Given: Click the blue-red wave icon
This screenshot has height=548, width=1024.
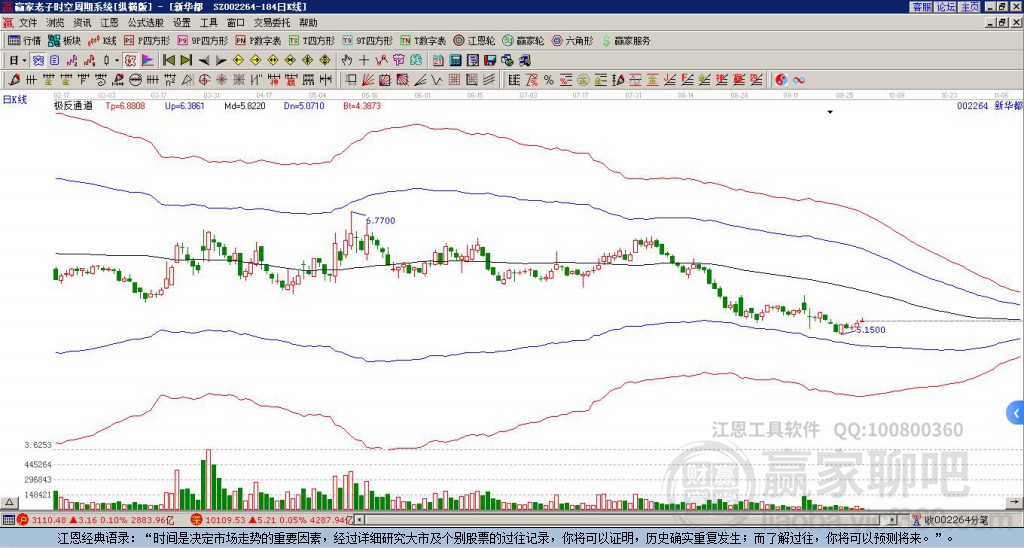Looking at the screenshot, I should (799, 80).
